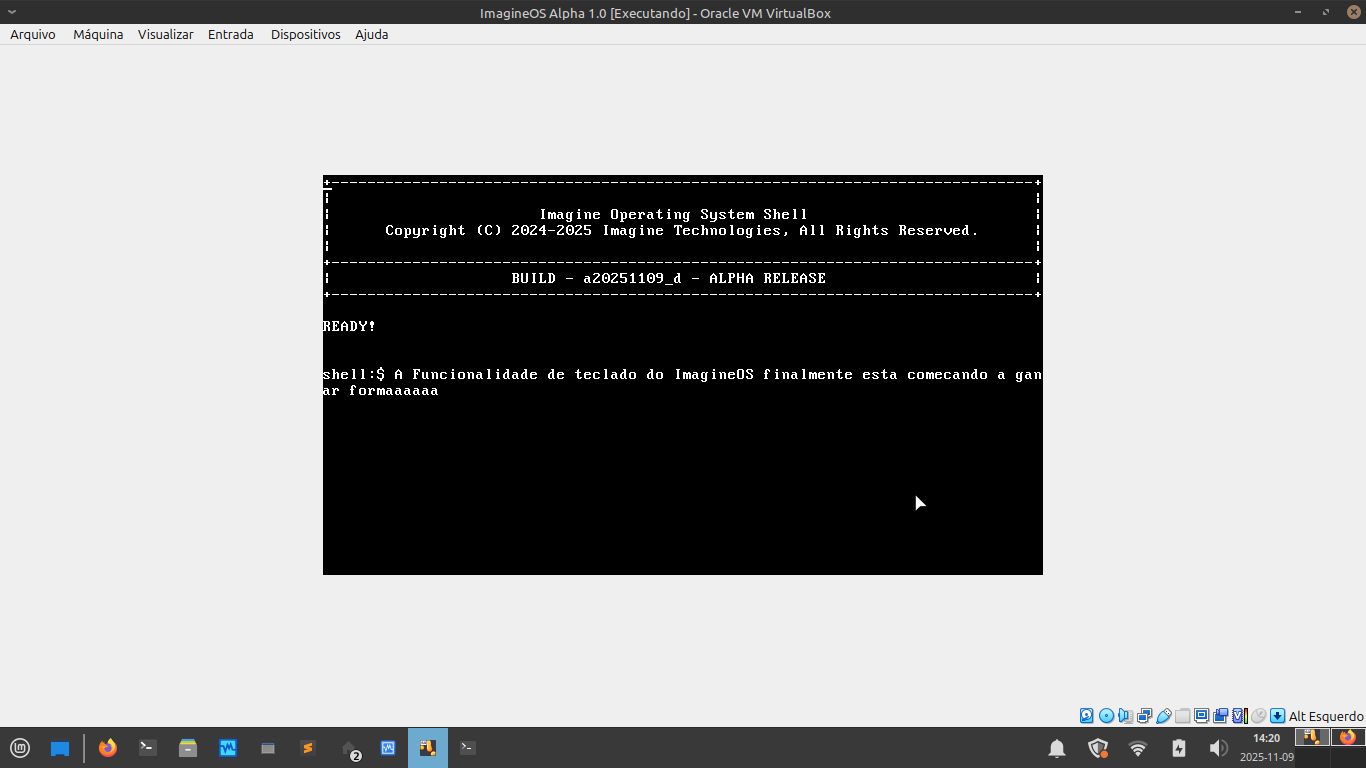Expand the Visualizar menu
Image resolution: width=1366 pixels, height=768 pixels.
tap(165, 34)
